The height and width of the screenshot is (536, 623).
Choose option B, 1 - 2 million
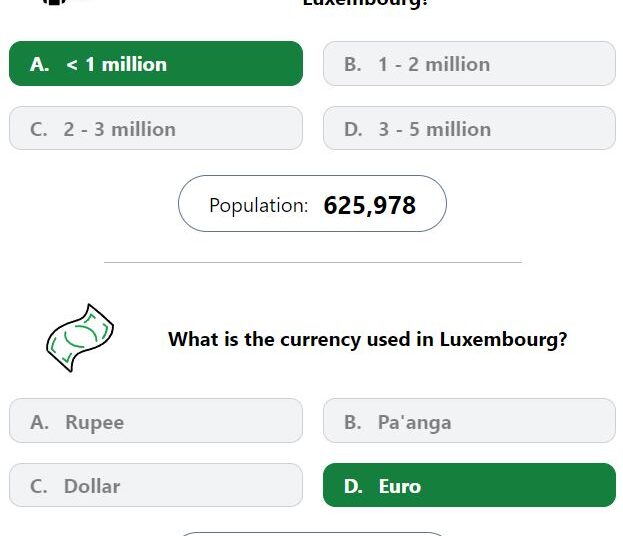469,64
